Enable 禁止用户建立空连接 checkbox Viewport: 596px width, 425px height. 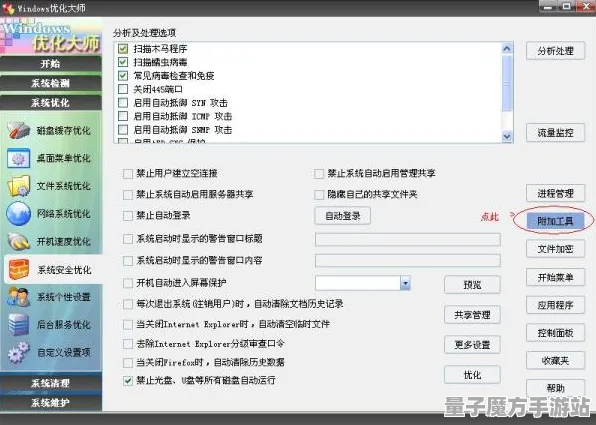(x=128, y=174)
